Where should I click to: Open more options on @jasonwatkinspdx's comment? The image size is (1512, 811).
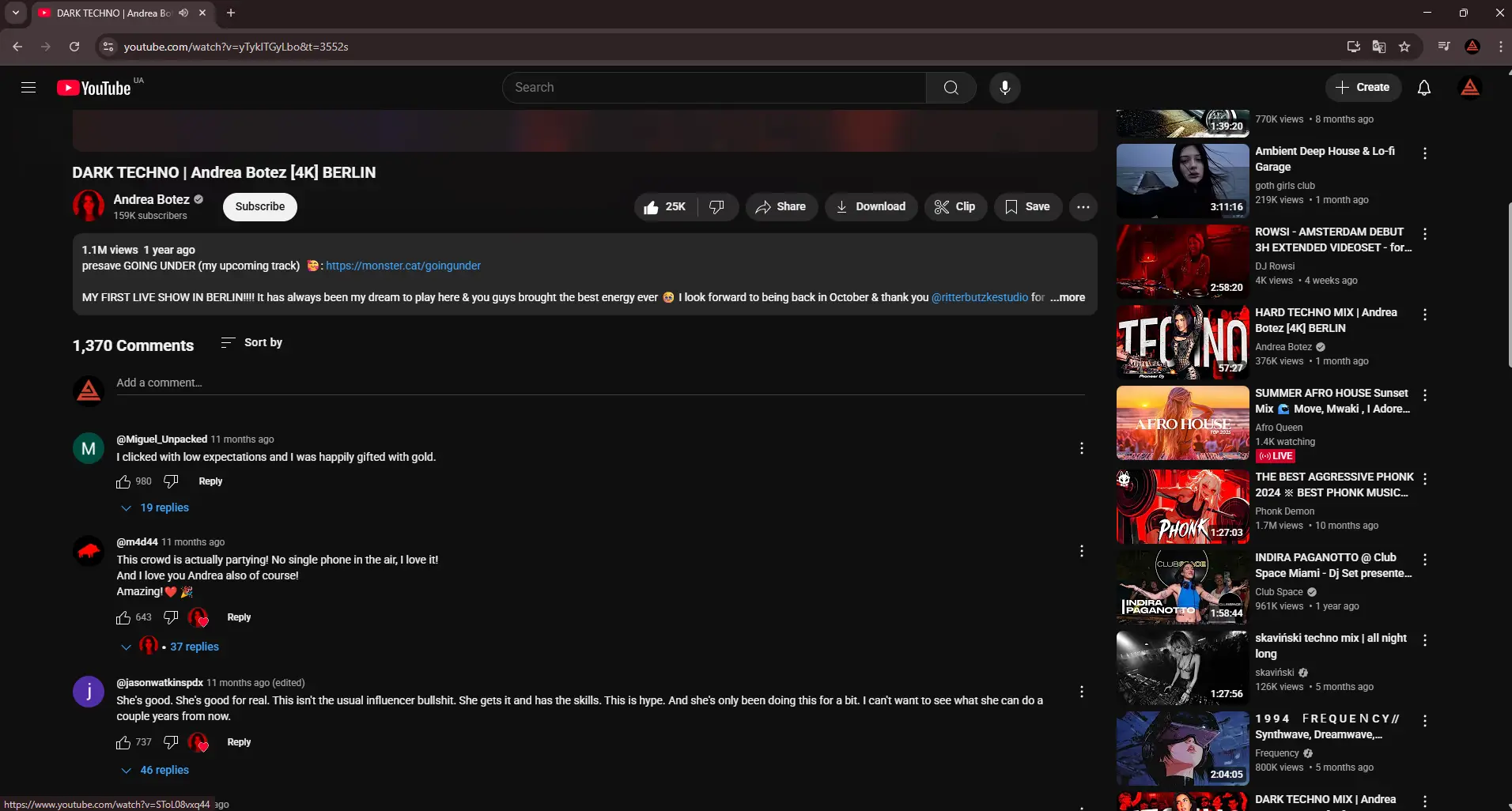(1081, 692)
